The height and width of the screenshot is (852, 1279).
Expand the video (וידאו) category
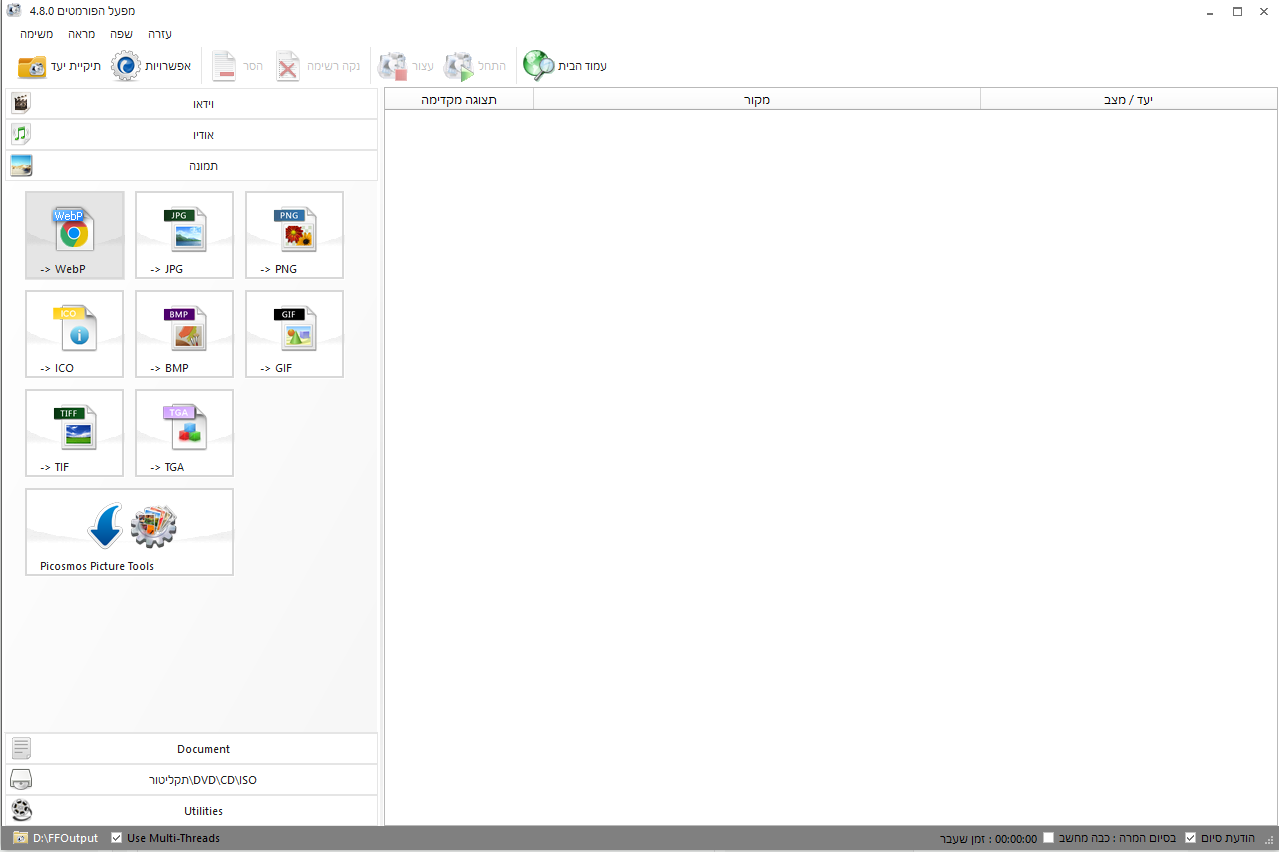pos(192,104)
